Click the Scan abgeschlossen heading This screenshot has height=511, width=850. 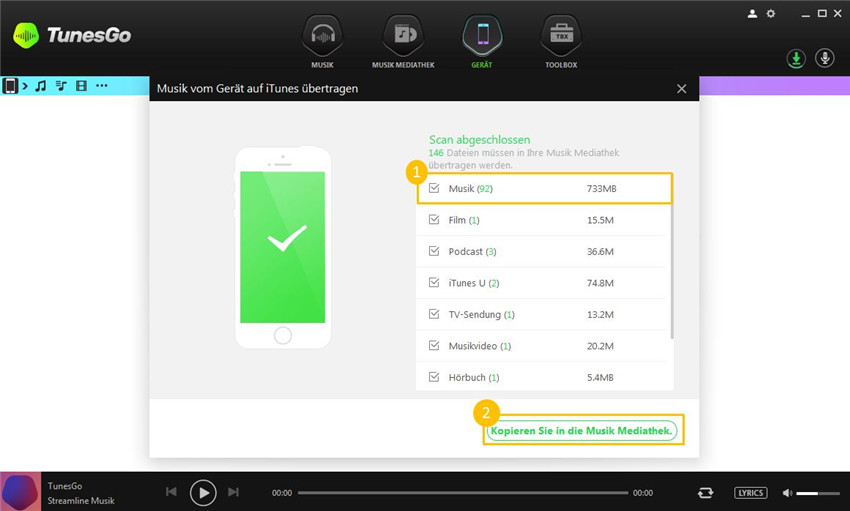point(480,140)
